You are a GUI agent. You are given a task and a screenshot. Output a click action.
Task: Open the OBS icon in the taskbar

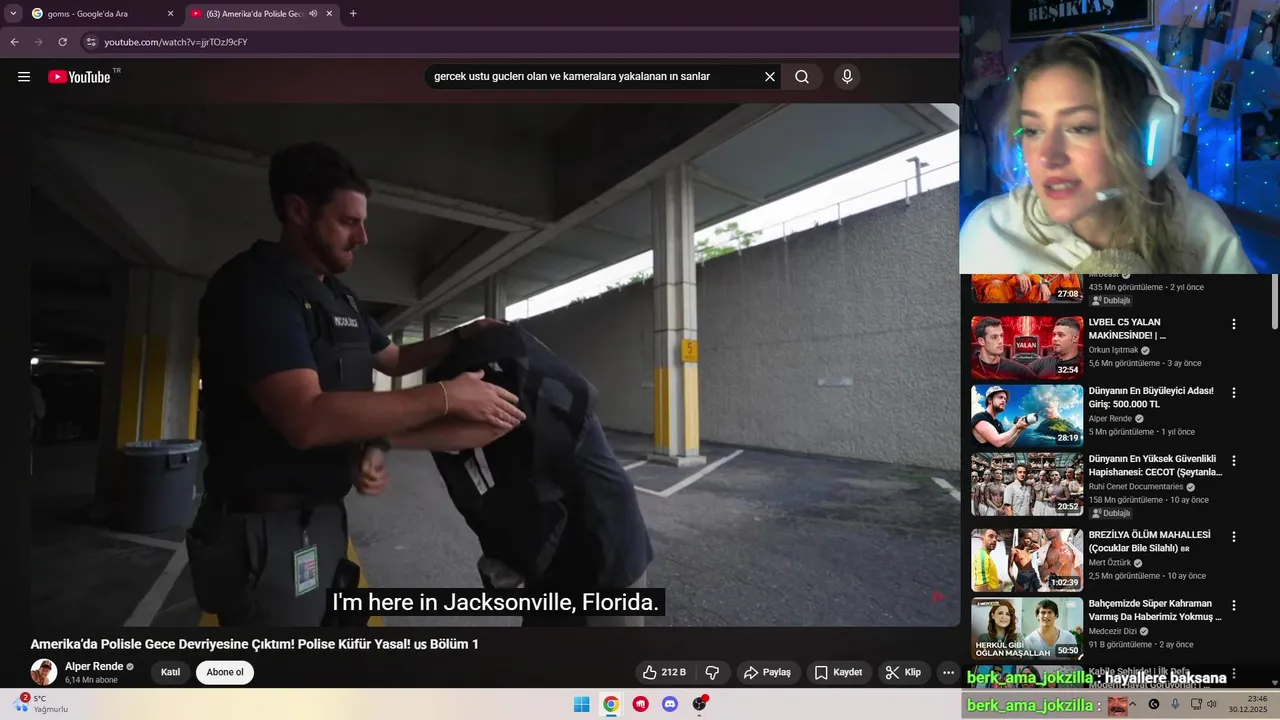[x=700, y=704]
